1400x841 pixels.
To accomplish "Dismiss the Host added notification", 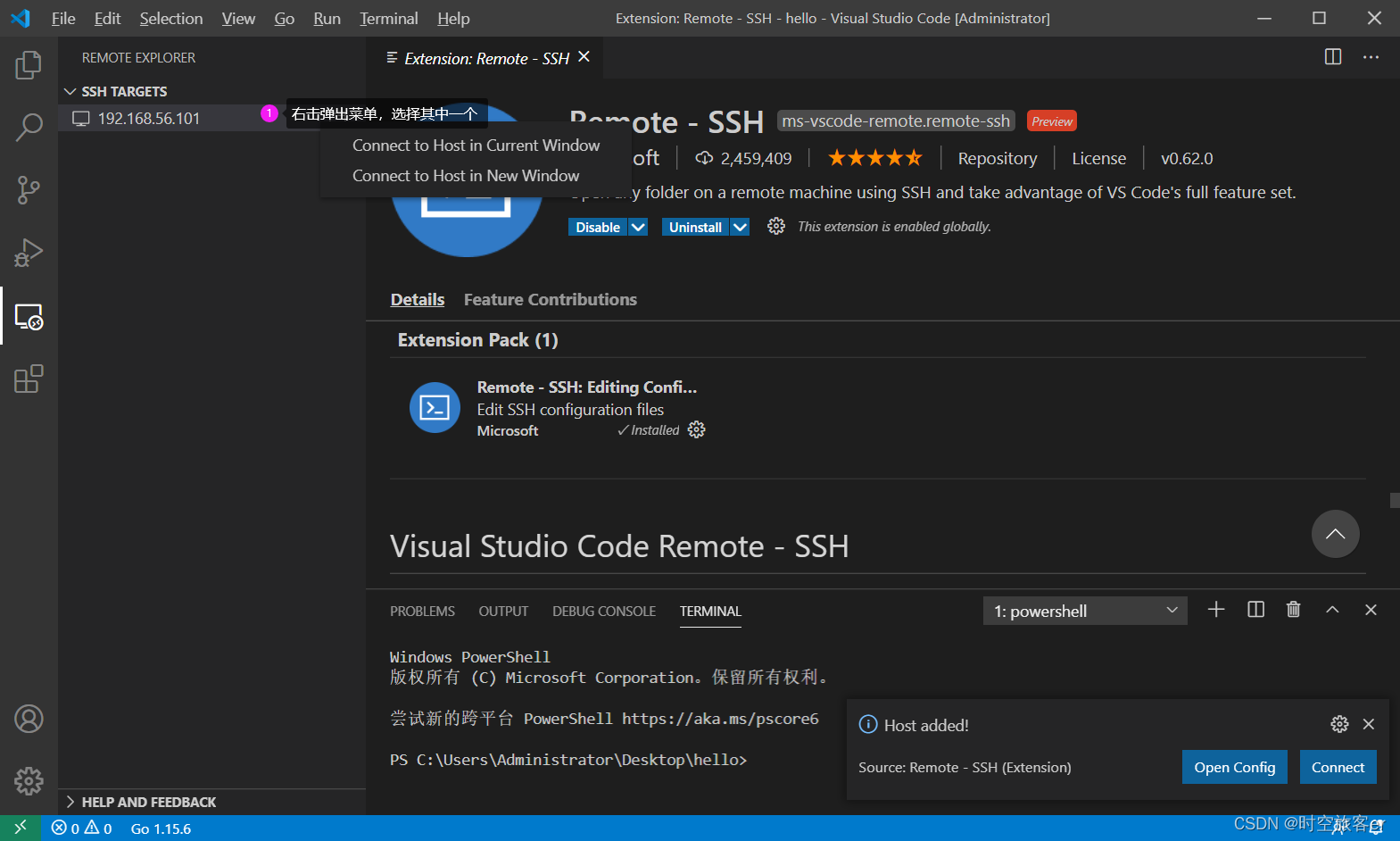I will click(1369, 724).
